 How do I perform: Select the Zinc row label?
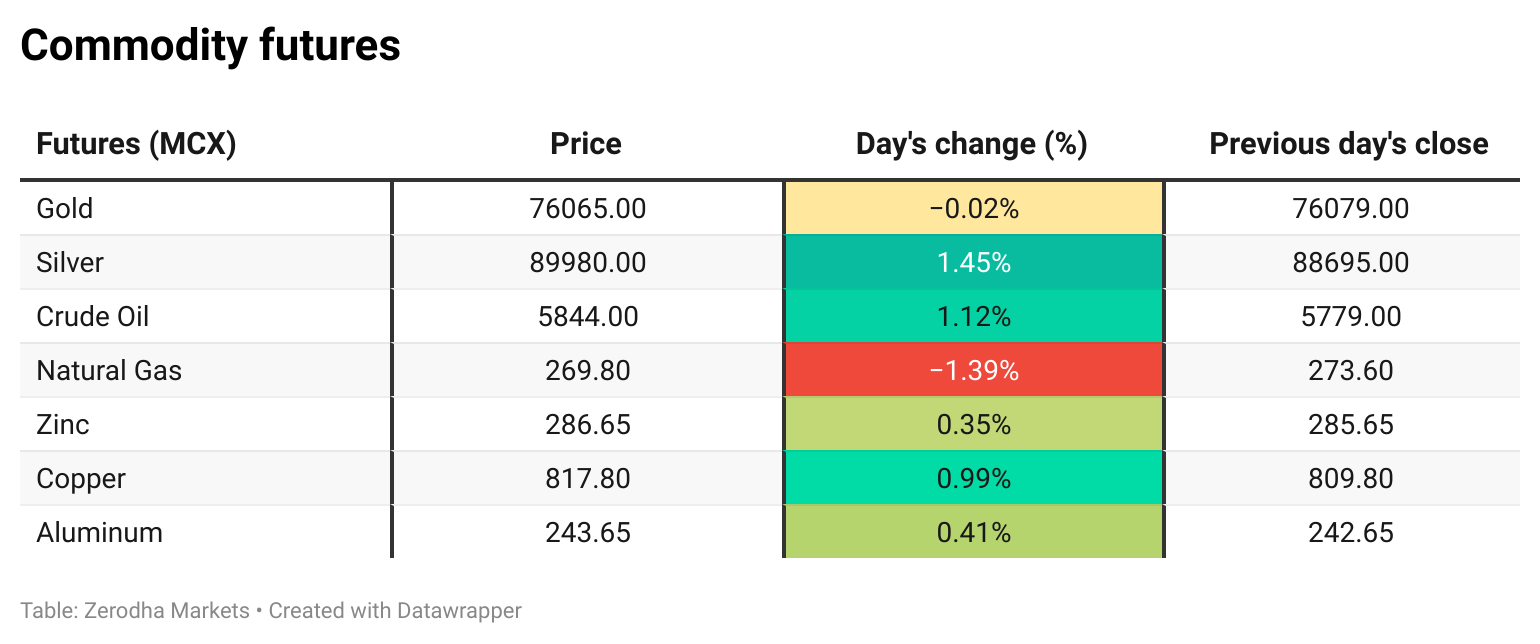63,425
